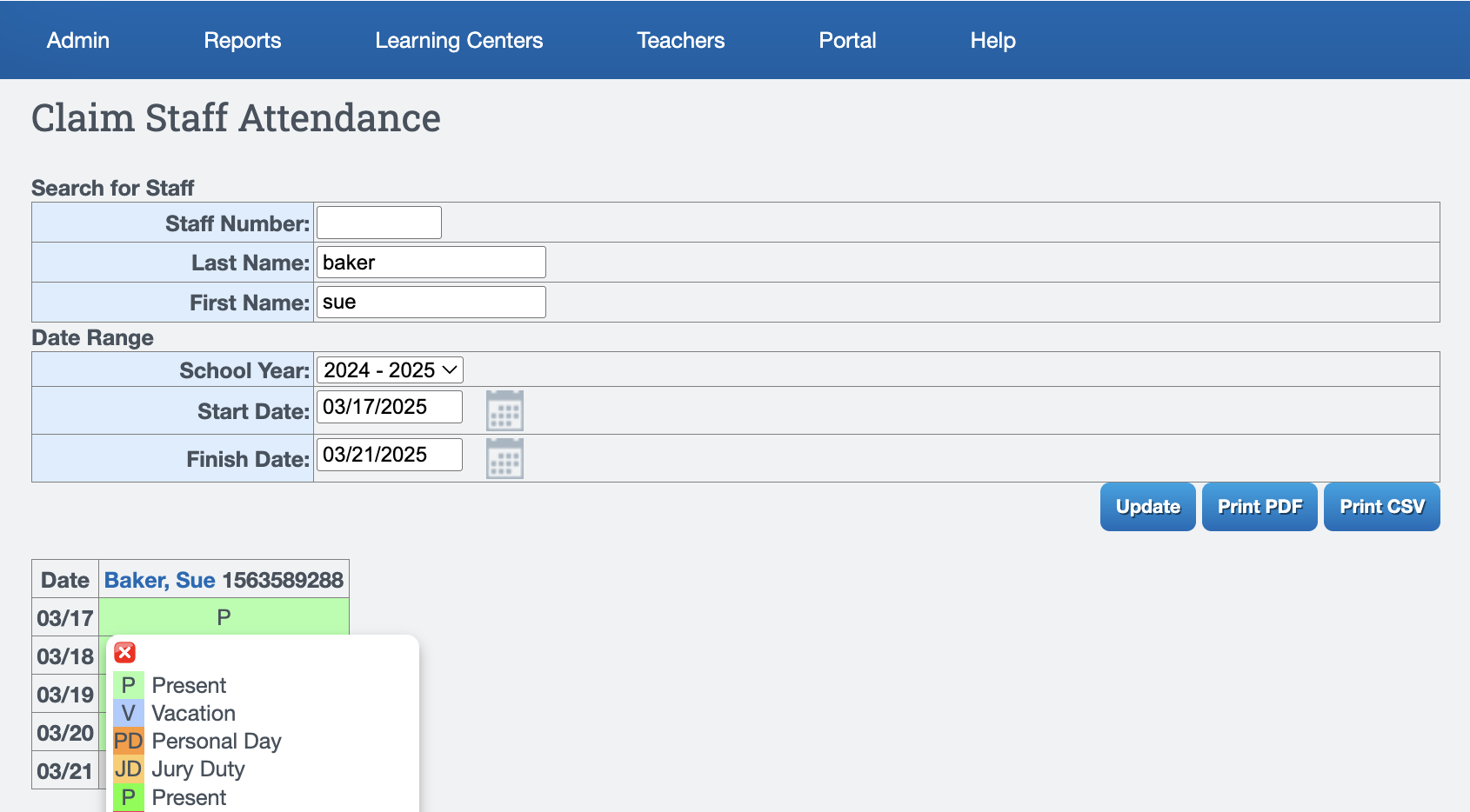Screen dimensions: 1470x812
Task: Edit the First Name field
Action: click(x=431, y=303)
